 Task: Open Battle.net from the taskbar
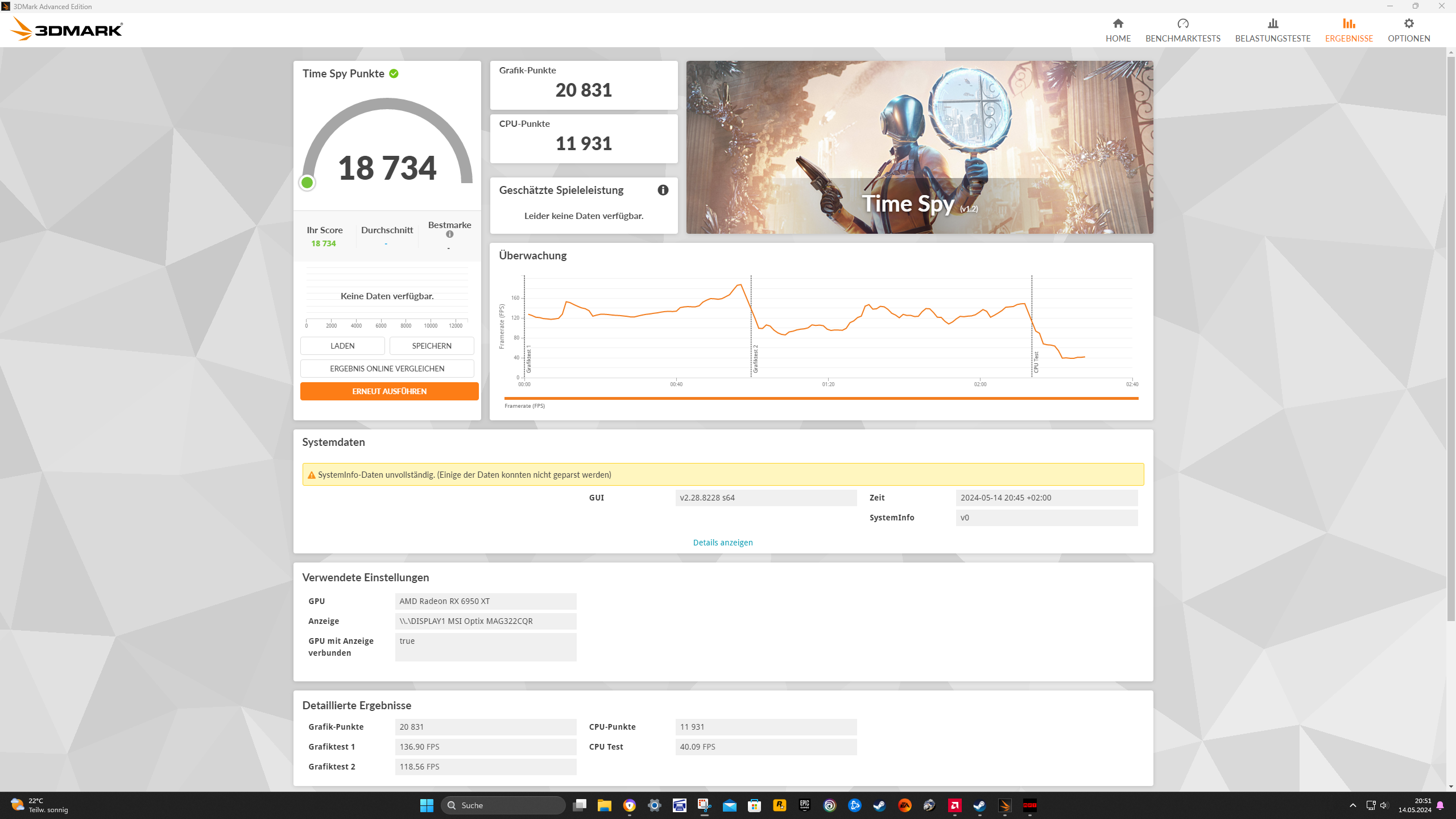click(854, 805)
